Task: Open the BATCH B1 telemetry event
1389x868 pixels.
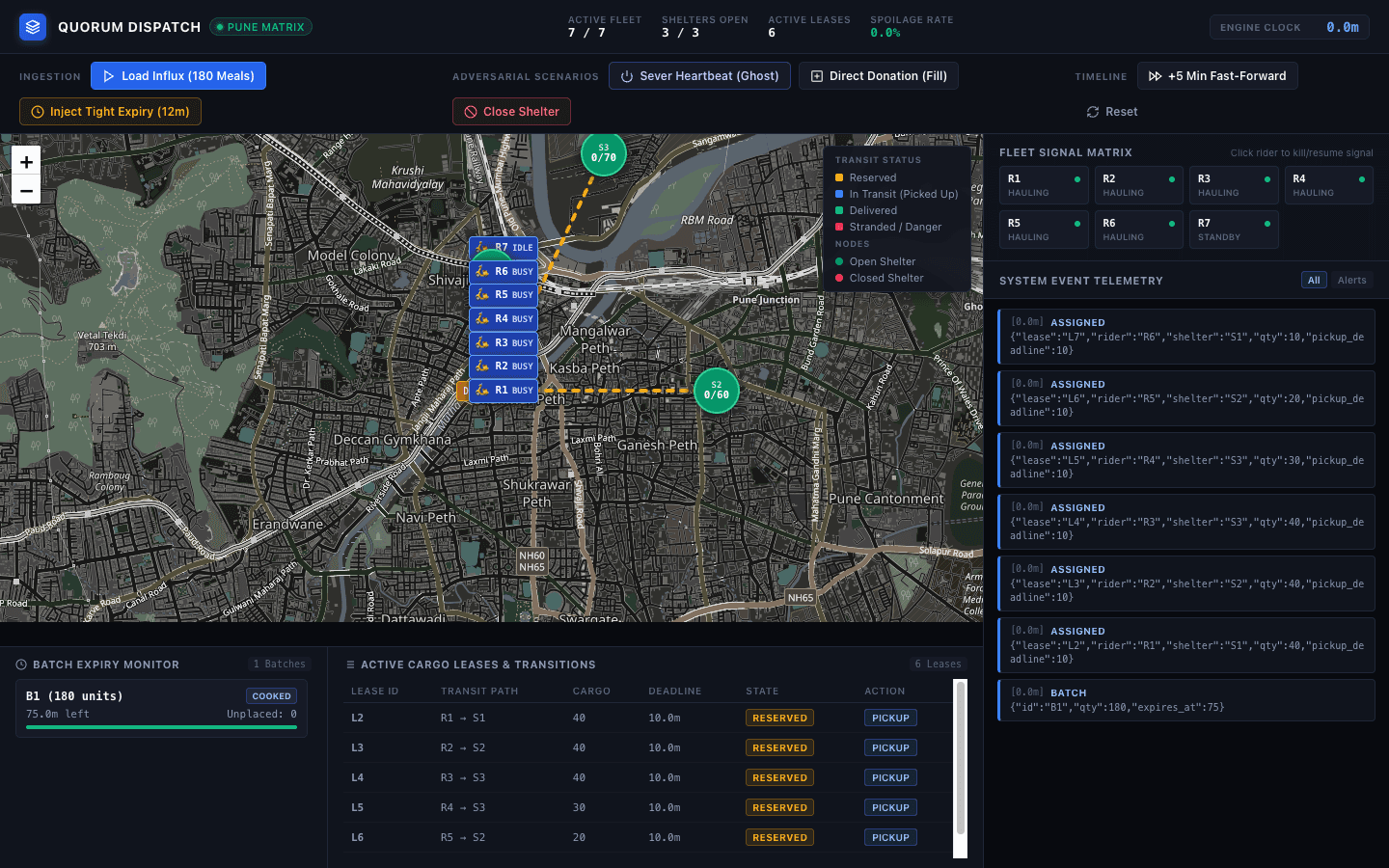Action: coord(1186,700)
